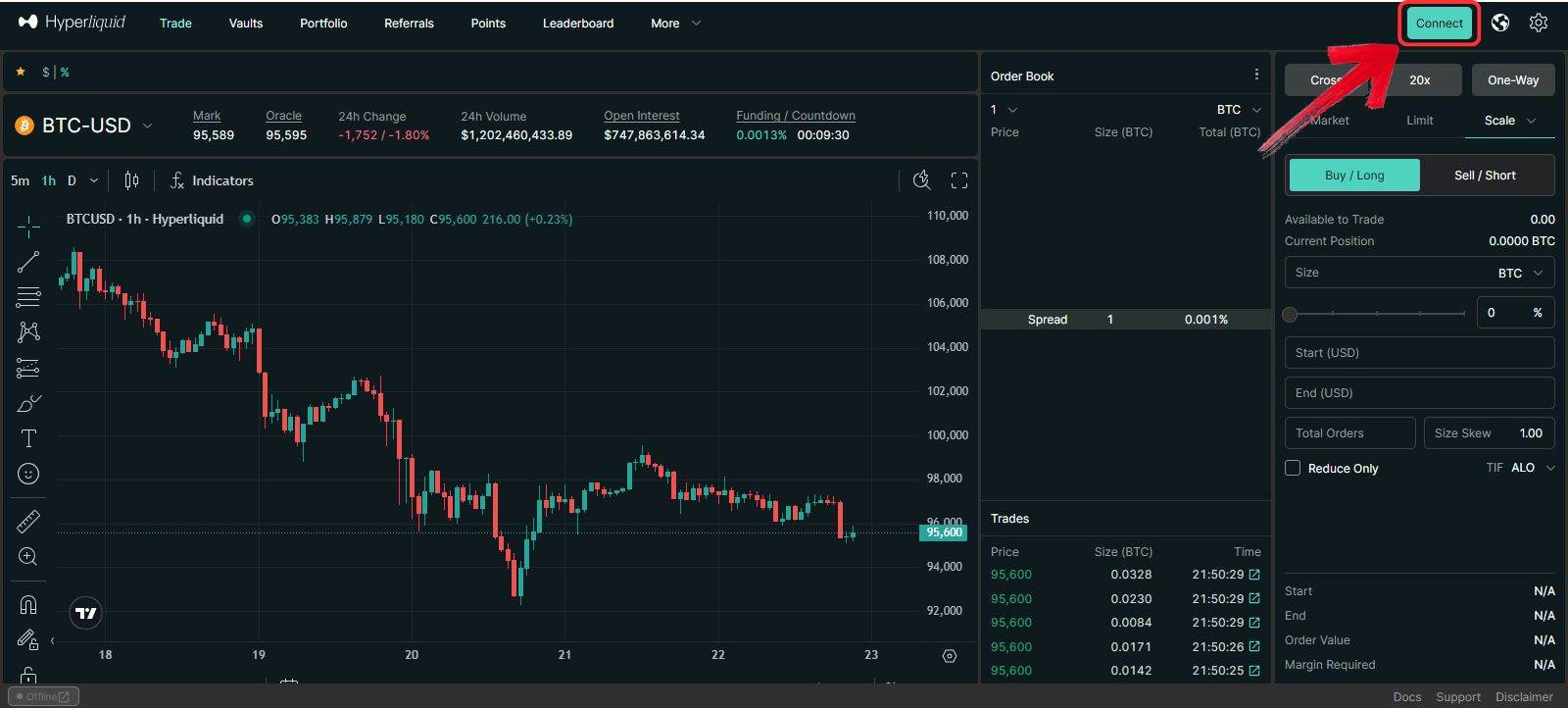The width and height of the screenshot is (1568, 708).
Task: Open the candlestick chart type icon
Action: (131, 180)
